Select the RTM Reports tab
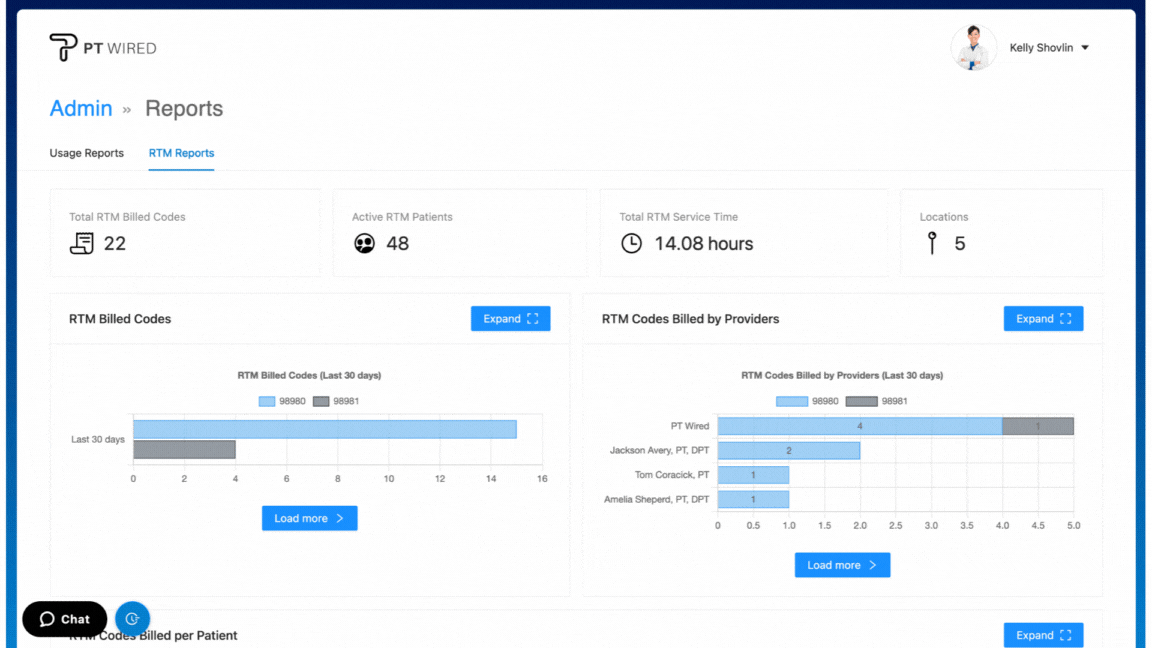The width and height of the screenshot is (1152, 648). (181, 153)
